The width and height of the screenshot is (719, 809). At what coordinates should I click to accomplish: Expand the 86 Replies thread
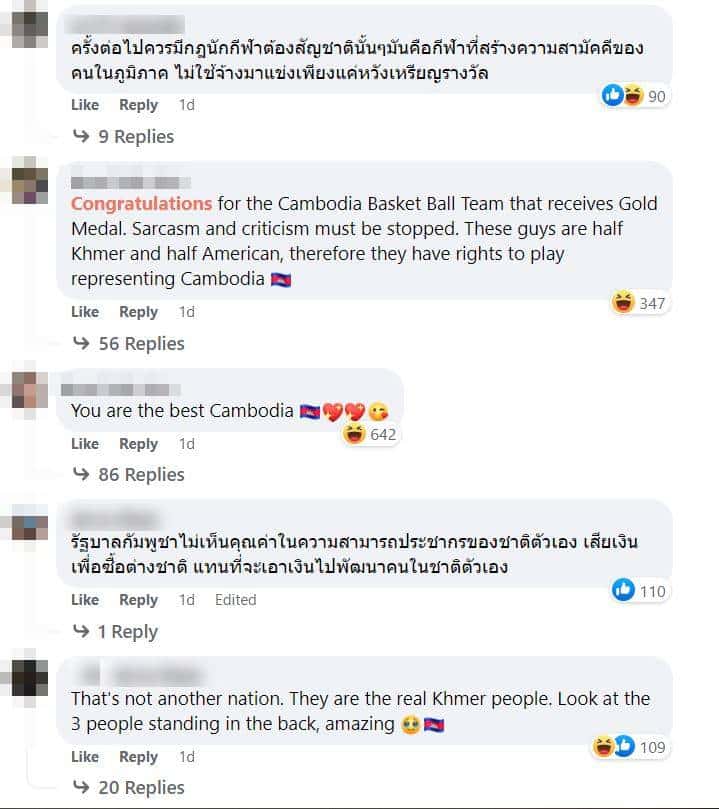129,475
